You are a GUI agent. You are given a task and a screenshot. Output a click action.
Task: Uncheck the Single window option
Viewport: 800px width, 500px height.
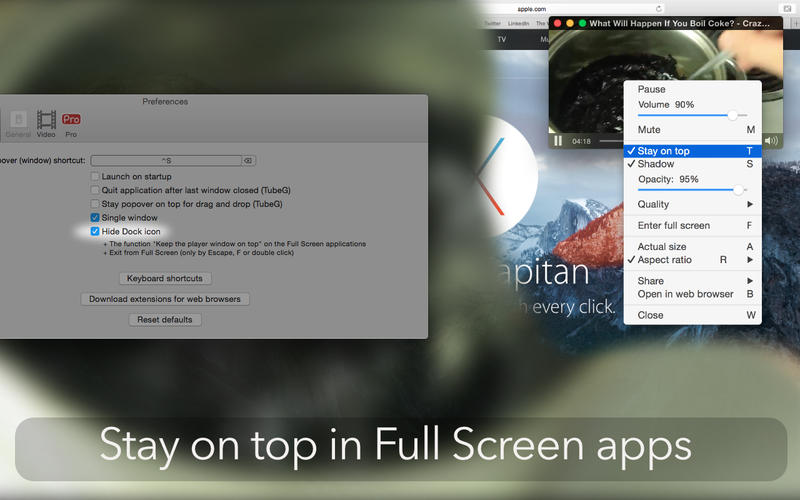(x=95, y=217)
